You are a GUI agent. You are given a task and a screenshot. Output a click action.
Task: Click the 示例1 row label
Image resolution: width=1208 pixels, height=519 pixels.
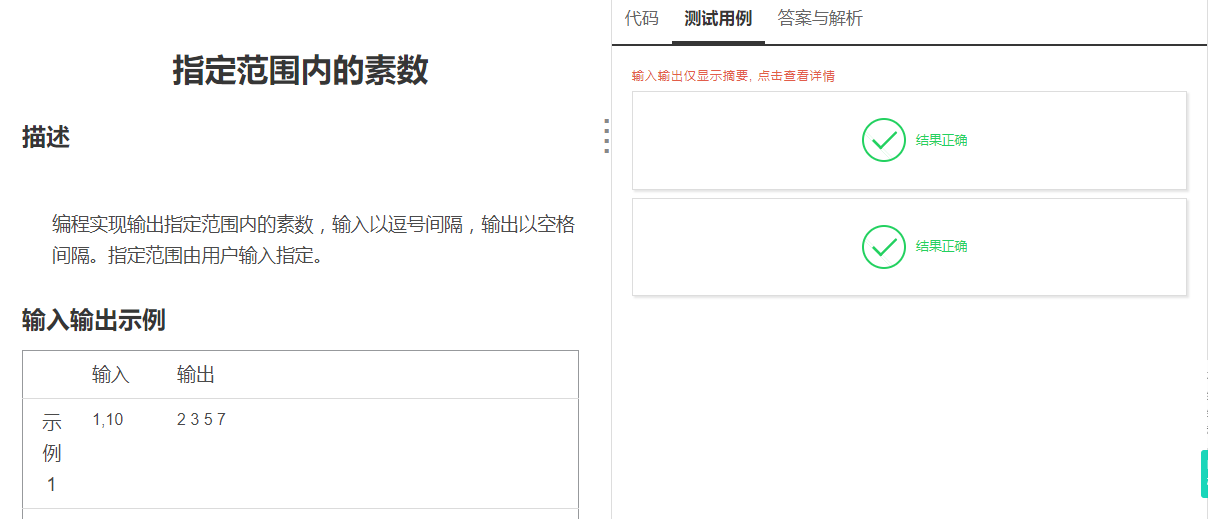pos(52,454)
